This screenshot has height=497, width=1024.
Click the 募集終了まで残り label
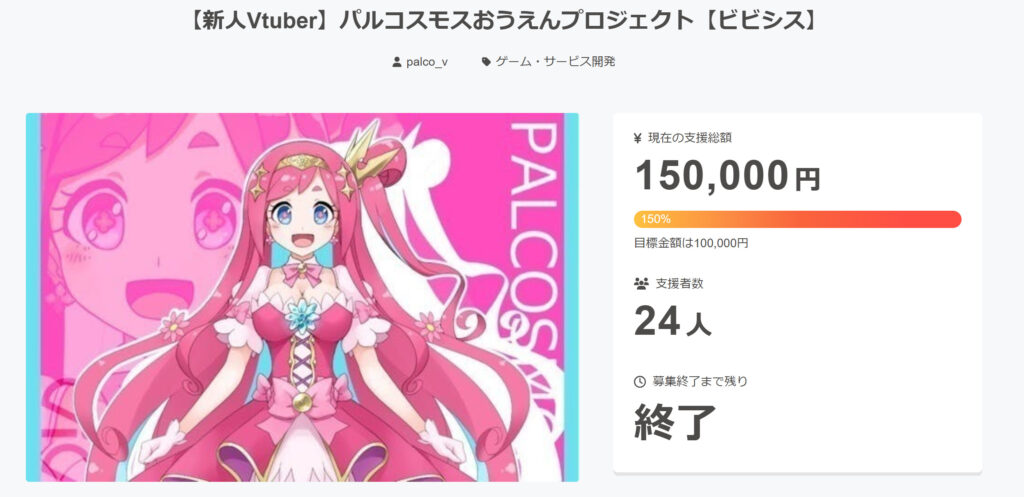tap(699, 381)
